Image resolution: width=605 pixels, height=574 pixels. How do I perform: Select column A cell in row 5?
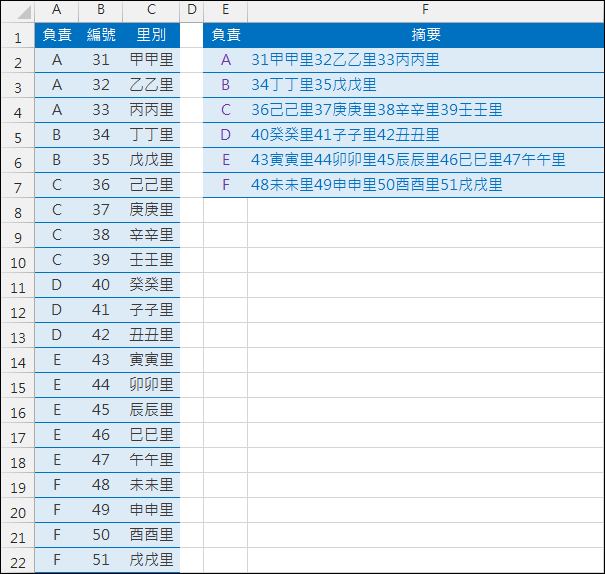pos(57,135)
